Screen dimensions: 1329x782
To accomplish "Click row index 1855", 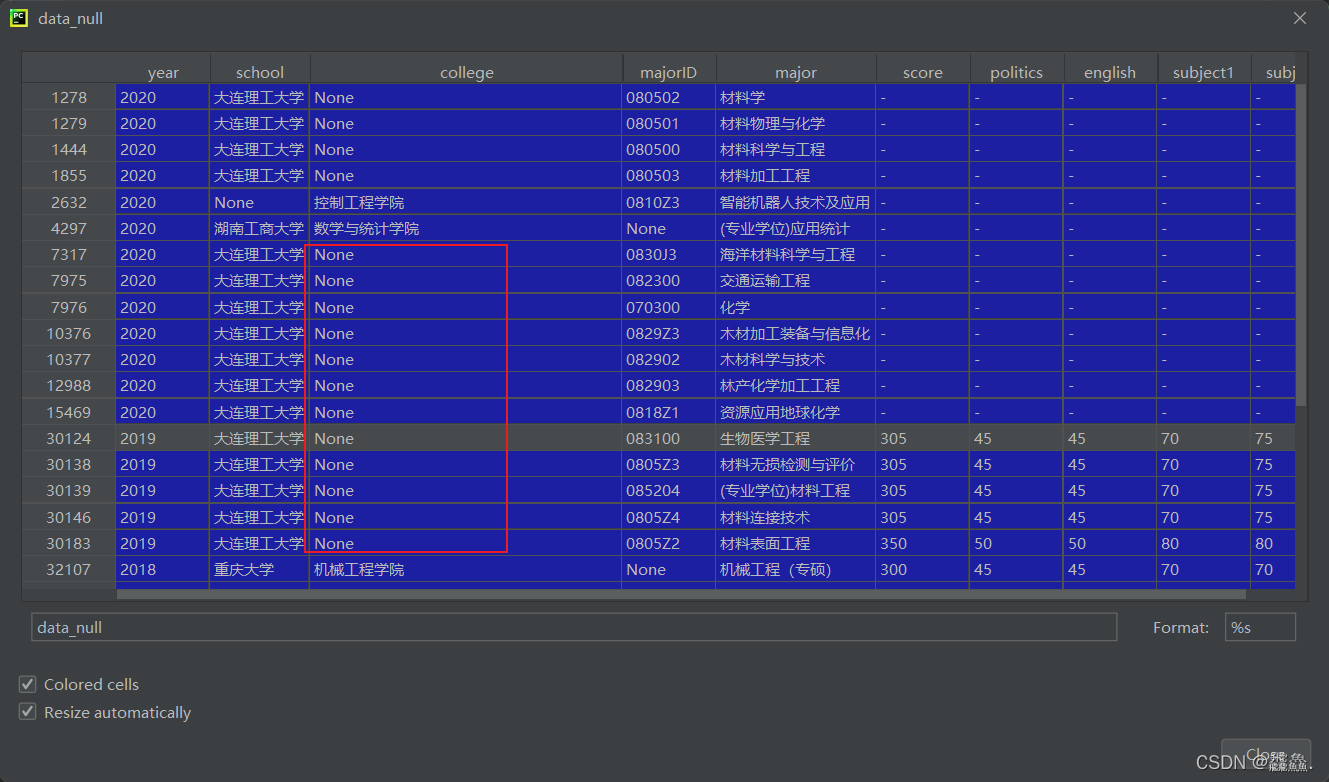I will pyautogui.click(x=69, y=175).
